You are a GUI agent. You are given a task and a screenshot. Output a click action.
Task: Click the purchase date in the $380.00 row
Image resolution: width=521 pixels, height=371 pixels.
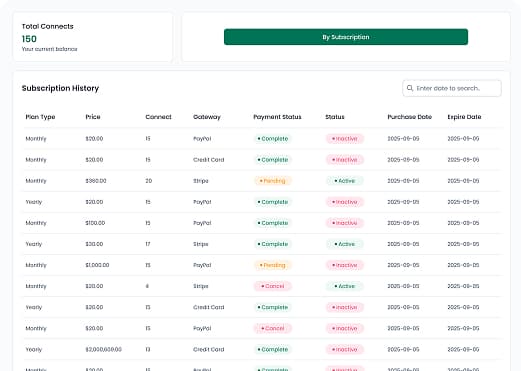coord(403,181)
